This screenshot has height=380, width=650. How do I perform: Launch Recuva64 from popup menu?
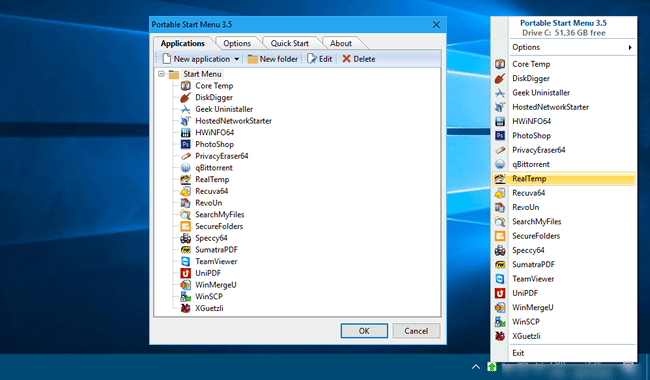click(564, 193)
